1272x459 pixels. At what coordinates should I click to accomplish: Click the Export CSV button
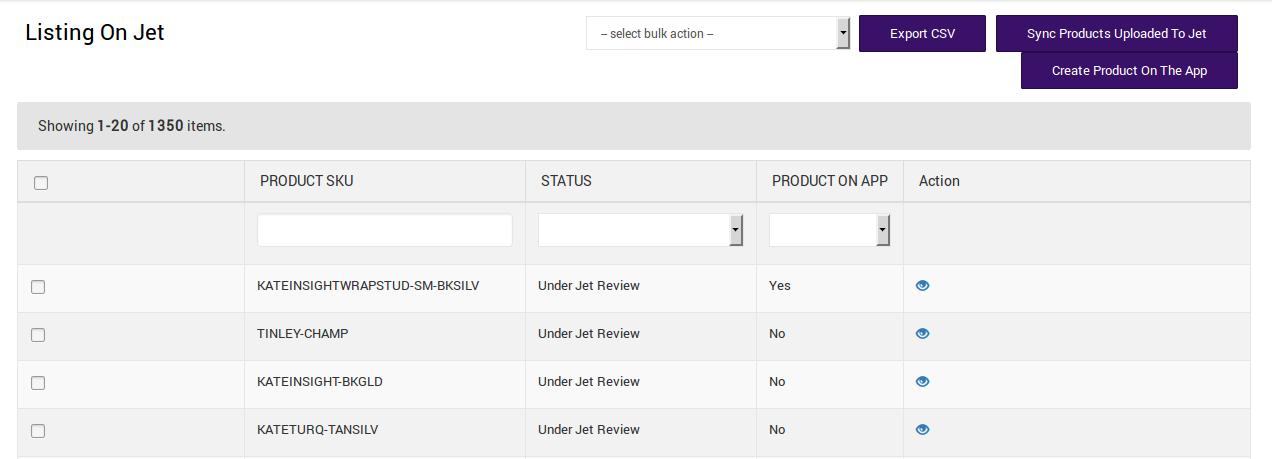point(922,34)
